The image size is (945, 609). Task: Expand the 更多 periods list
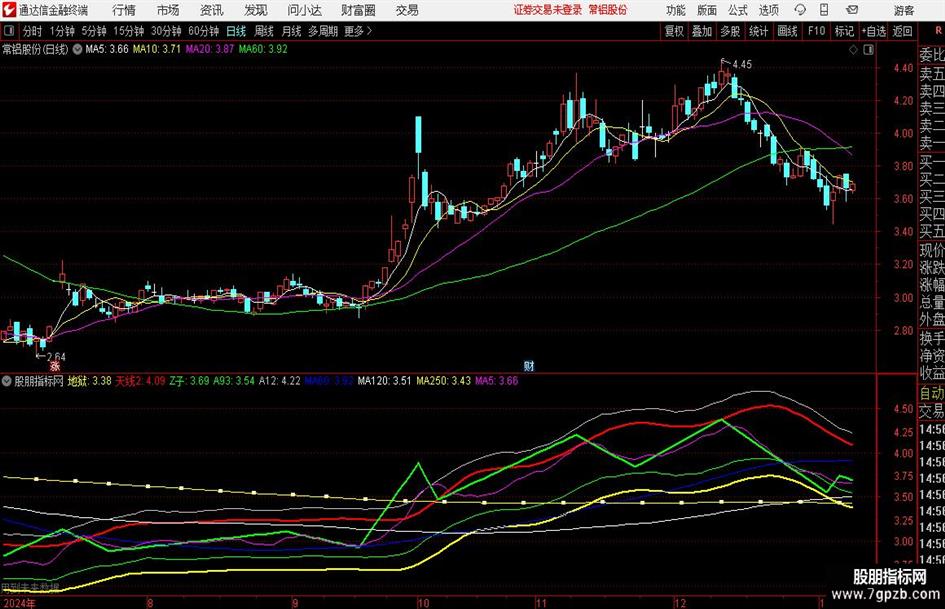pyautogui.click(x=358, y=31)
